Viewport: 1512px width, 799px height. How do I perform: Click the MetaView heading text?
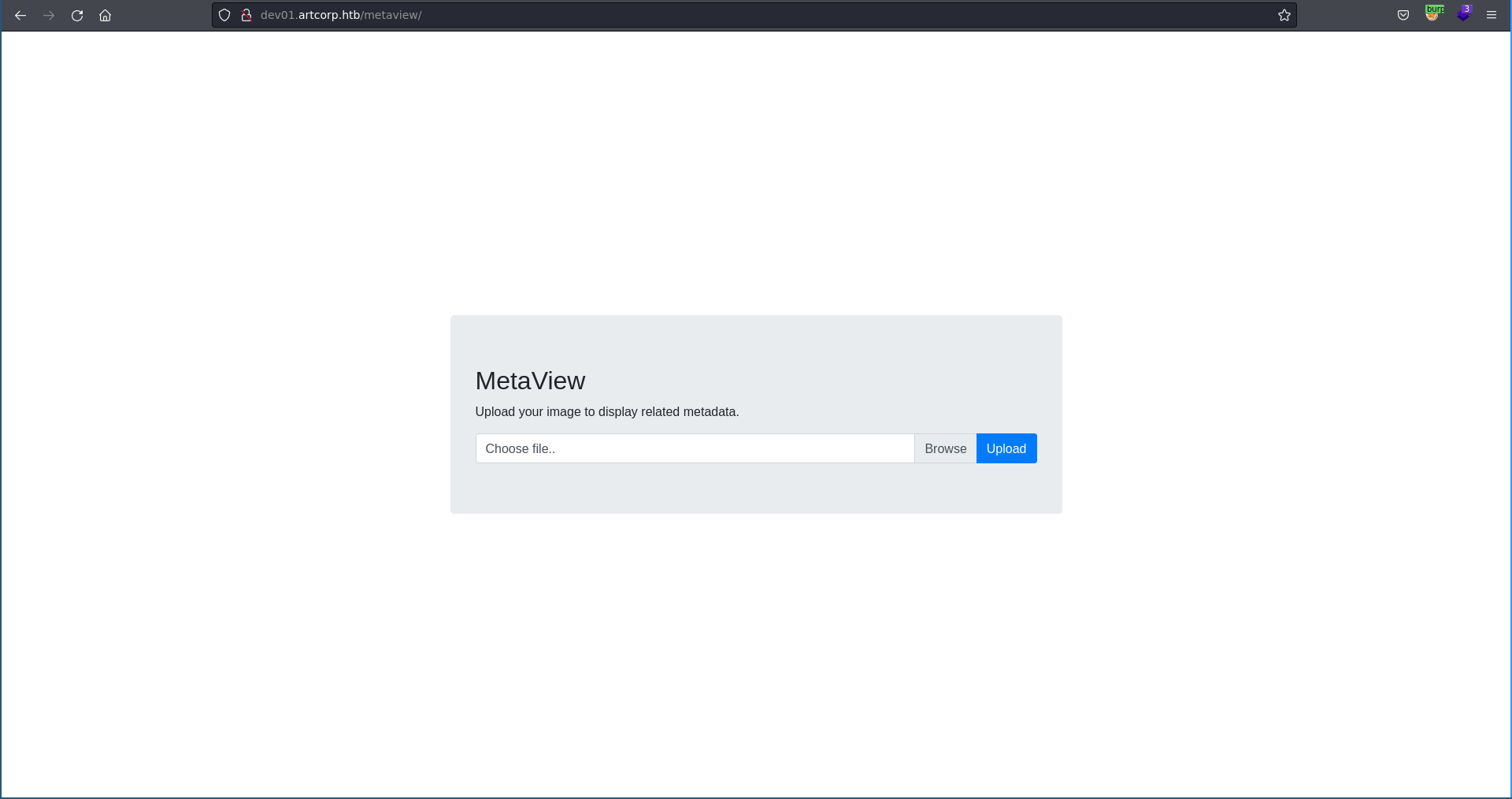click(x=530, y=381)
